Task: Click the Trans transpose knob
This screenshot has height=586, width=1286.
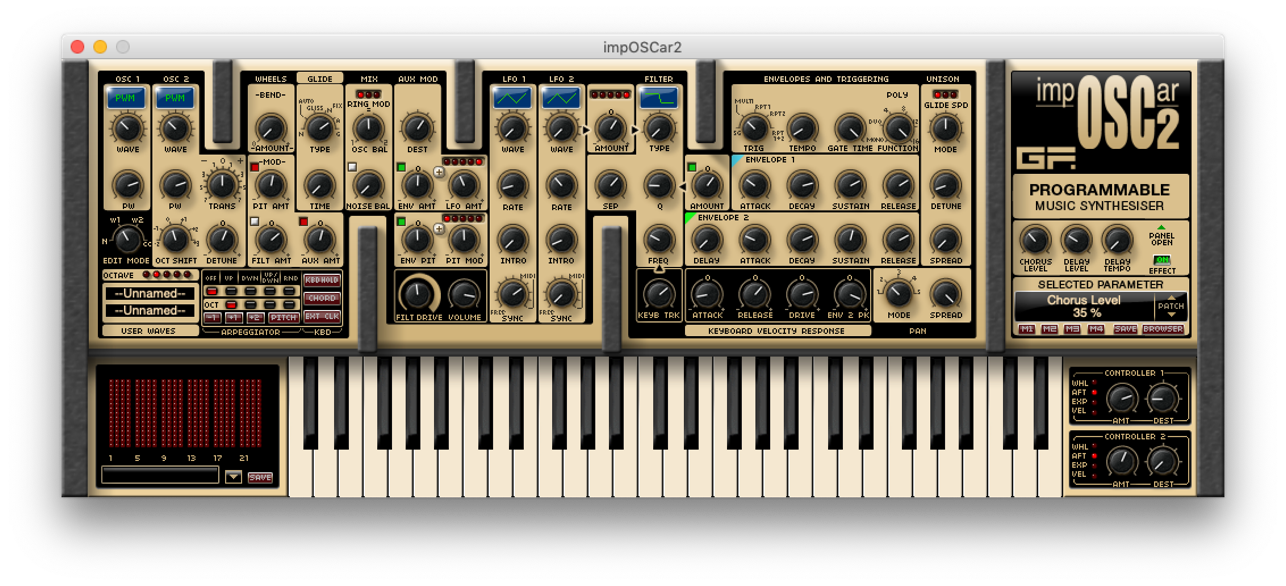Action: point(222,185)
